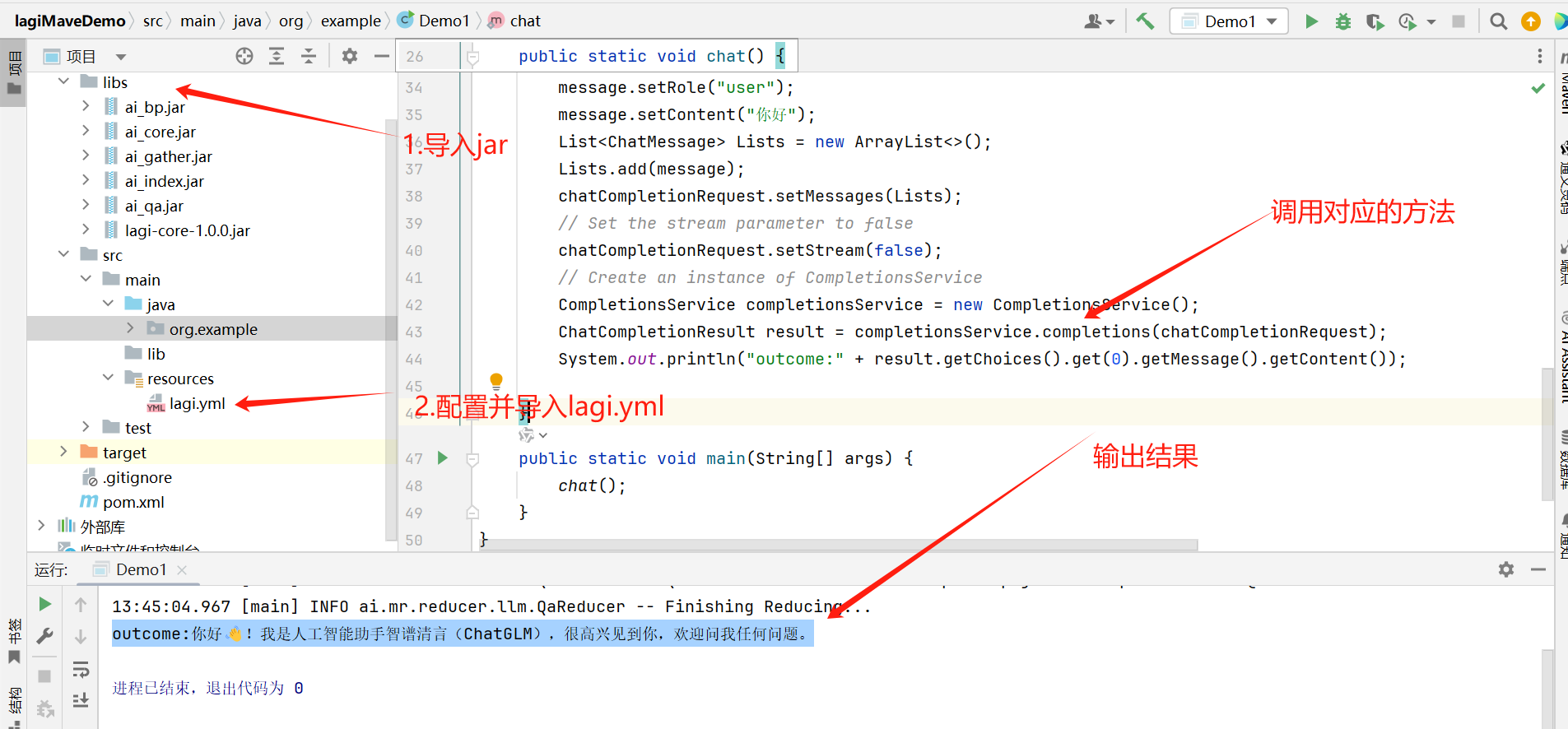Click the gutter run arrow beside main method
This screenshot has height=729, width=1568.
[443, 458]
